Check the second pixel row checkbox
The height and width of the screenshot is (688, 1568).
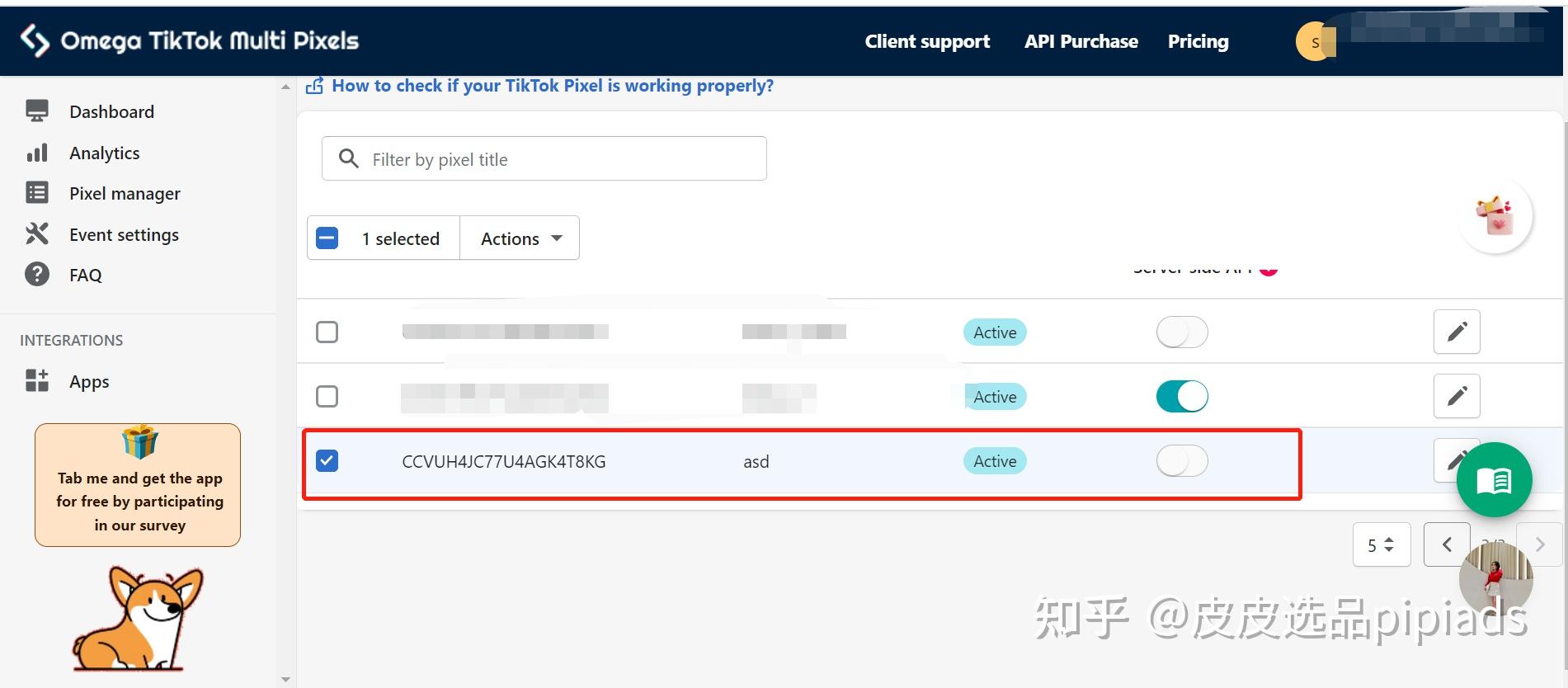tap(327, 396)
